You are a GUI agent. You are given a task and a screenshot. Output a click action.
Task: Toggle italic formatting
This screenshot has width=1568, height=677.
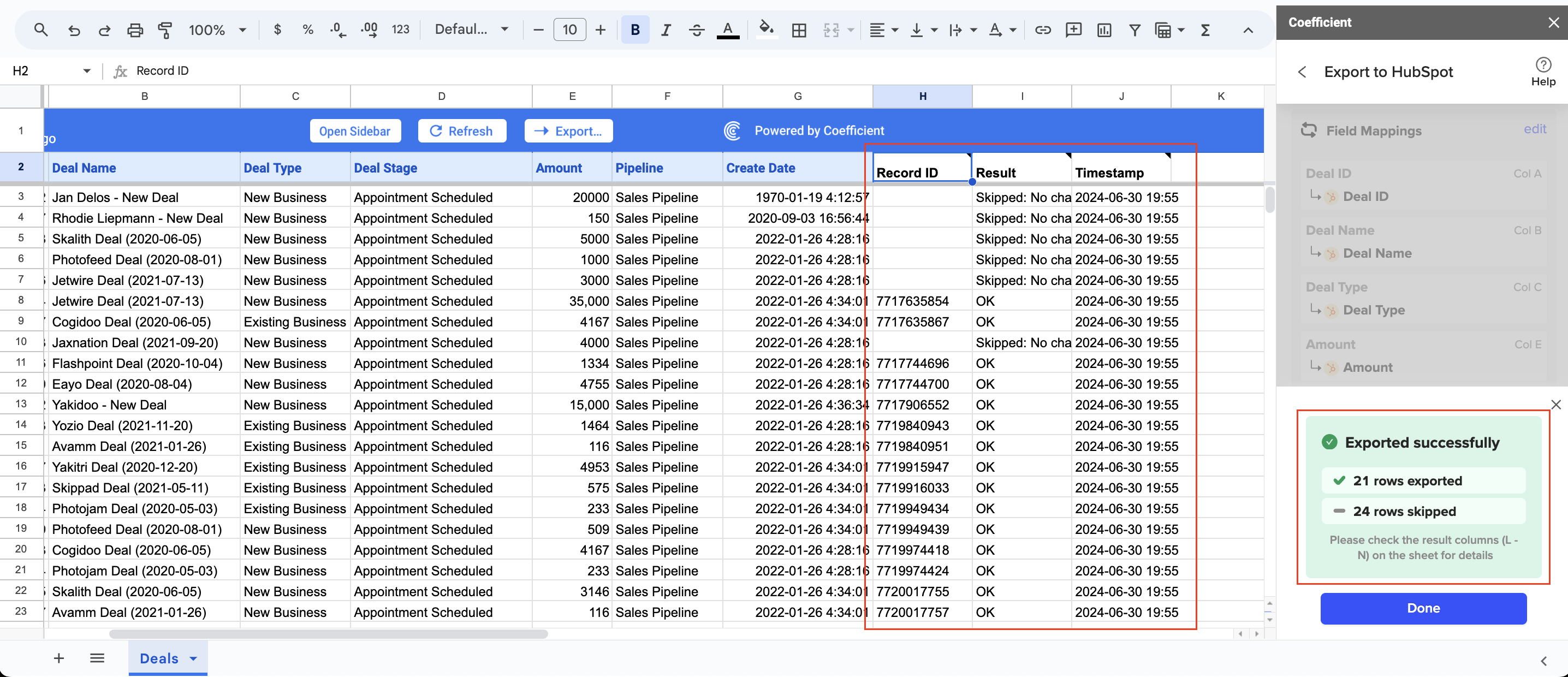pos(666,29)
